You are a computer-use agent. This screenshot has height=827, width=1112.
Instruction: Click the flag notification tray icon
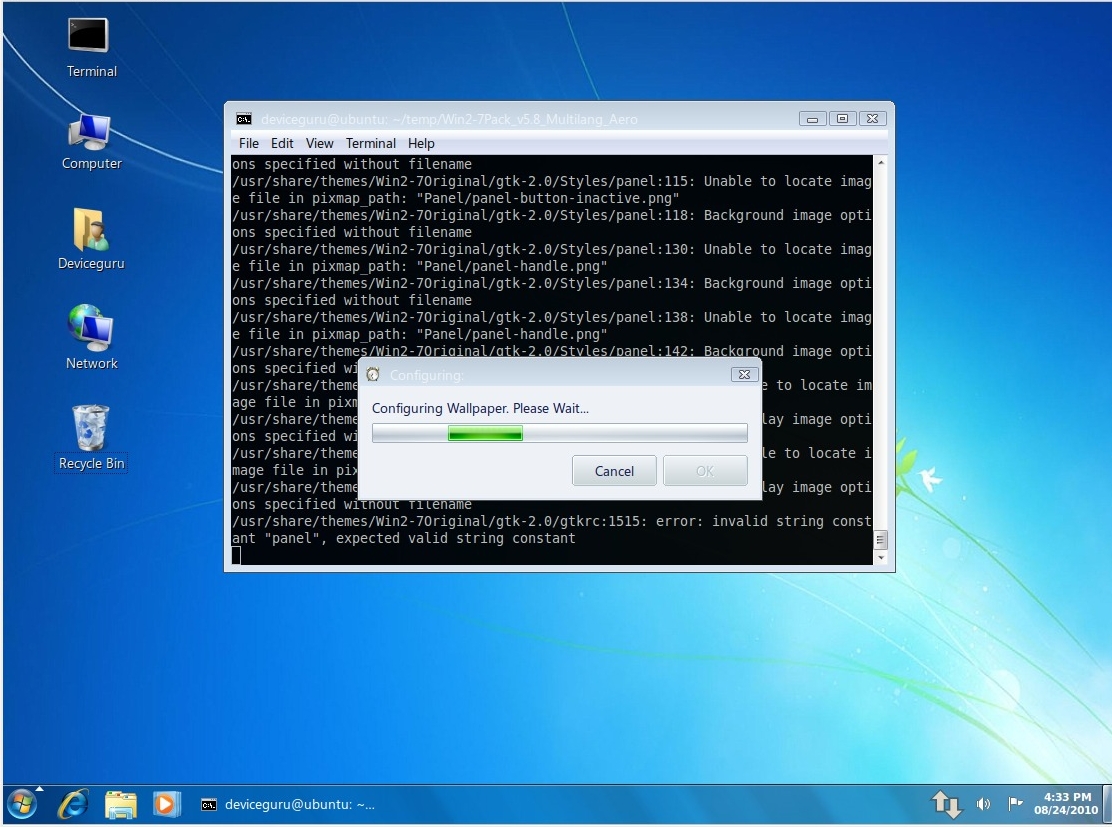pos(1016,803)
